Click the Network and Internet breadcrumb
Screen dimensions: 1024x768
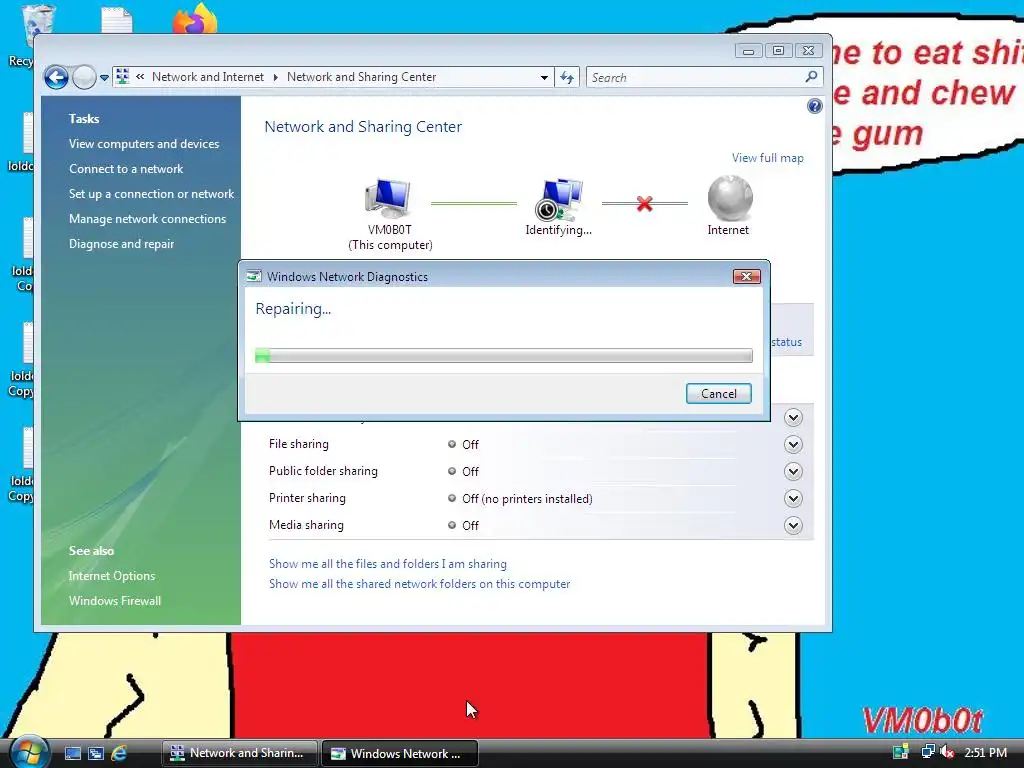pyautogui.click(x=208, y=77)
